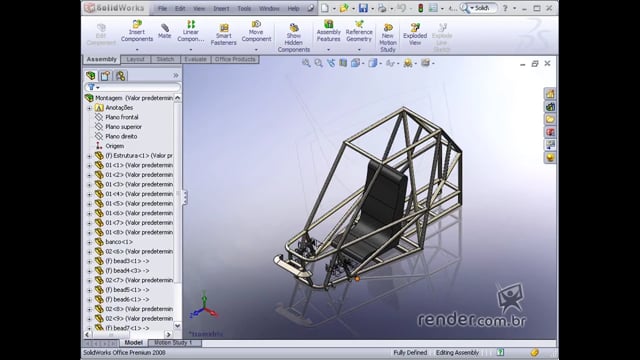
Task: Open Design Library task pane icon
Action: [550, 107]
